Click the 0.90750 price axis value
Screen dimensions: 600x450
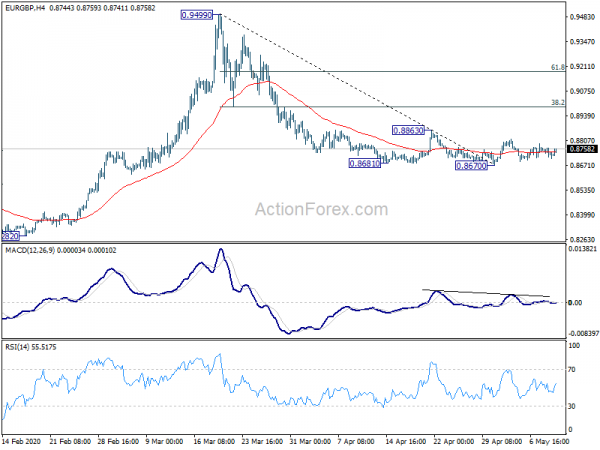coord(582,91)
